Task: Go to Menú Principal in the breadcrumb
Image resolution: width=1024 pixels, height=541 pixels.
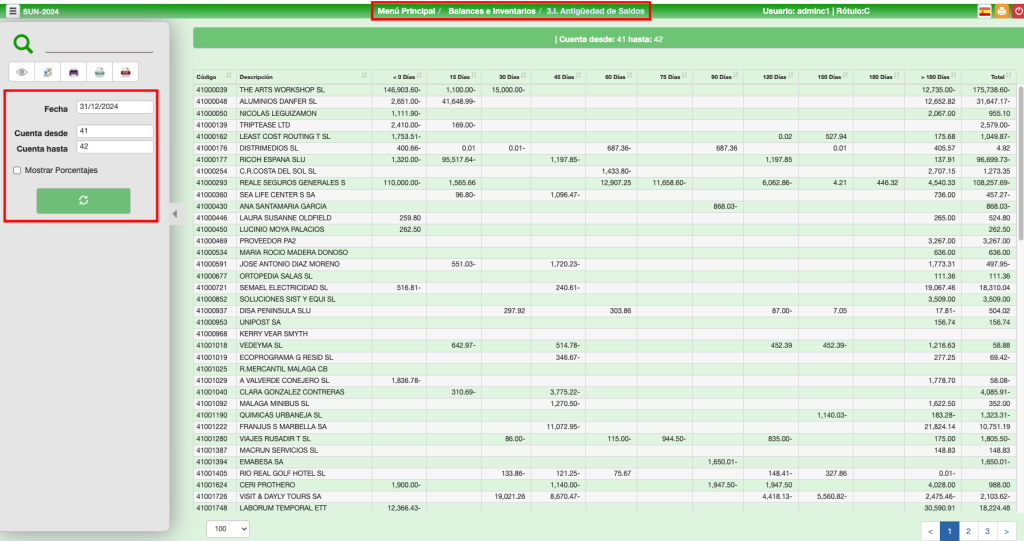Action: point(405,11)
